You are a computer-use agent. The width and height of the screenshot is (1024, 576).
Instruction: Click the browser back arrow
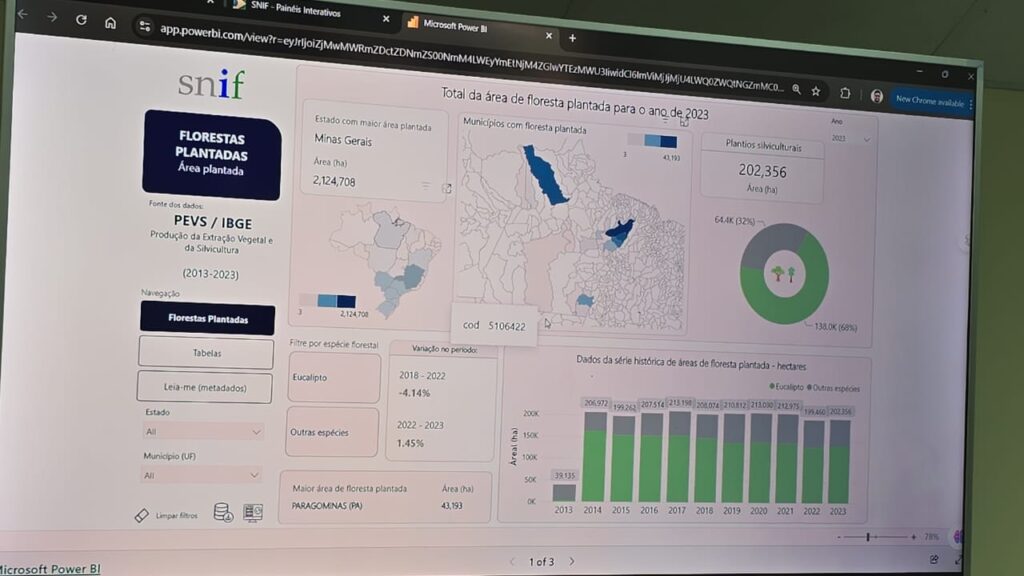(x=22, y=14)
